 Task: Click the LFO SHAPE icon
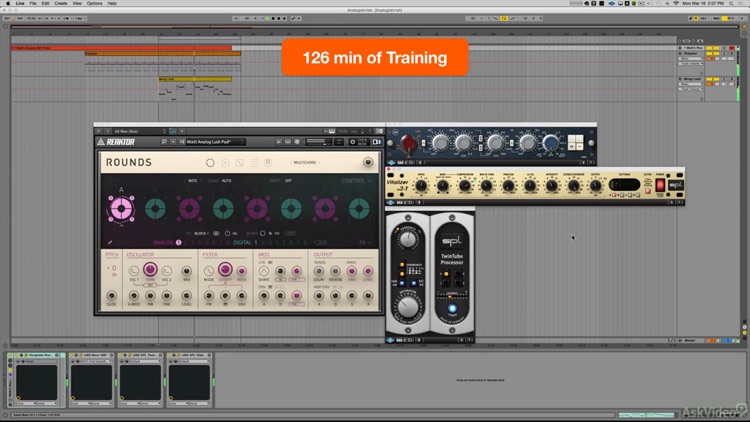pyautogui.click(x=264, y=271)
